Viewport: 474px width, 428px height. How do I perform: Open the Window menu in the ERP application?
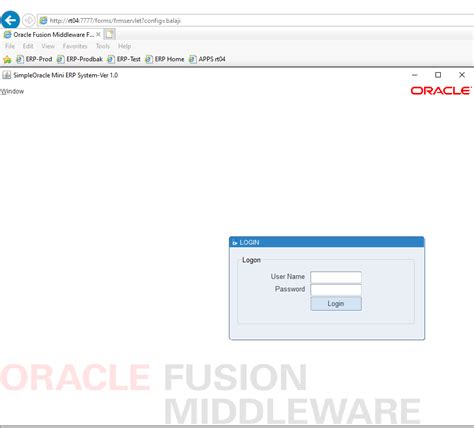coord(12,91)
